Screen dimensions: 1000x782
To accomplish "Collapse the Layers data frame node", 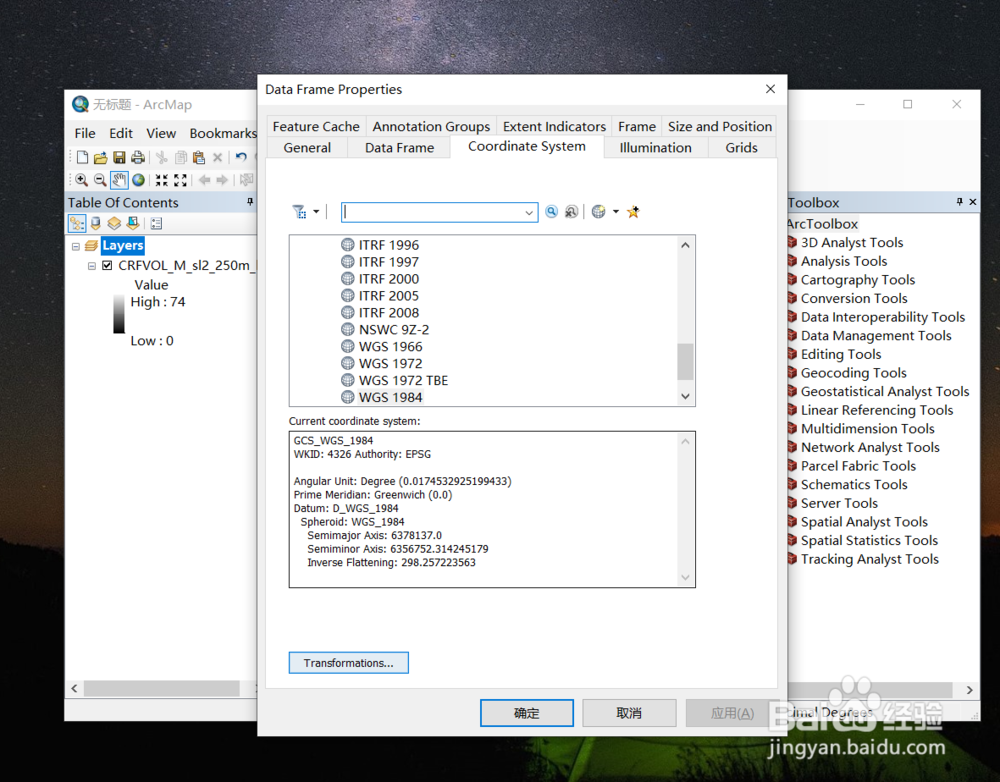I will (x=76, y=246).
